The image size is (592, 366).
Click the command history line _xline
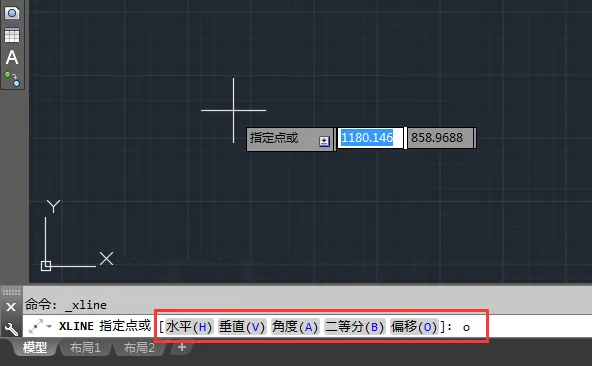pos(66,305)
